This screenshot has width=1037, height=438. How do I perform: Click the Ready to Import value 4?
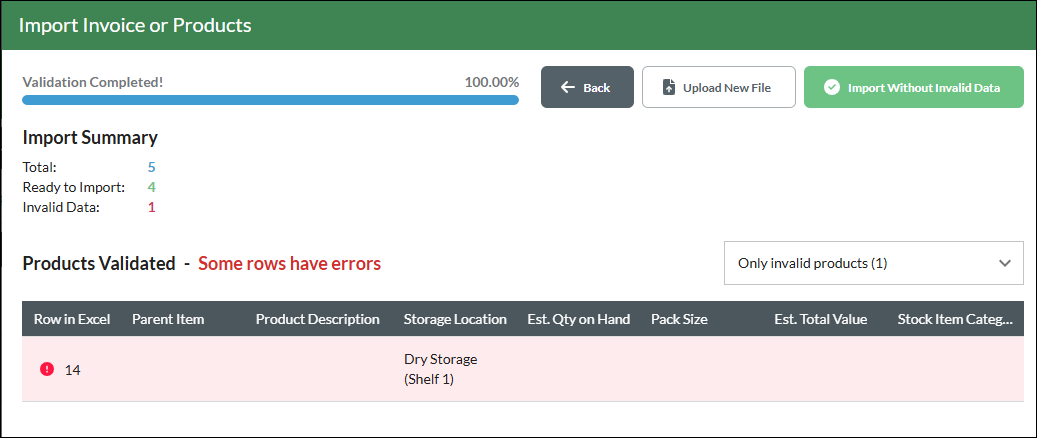(x=151, y=187)
